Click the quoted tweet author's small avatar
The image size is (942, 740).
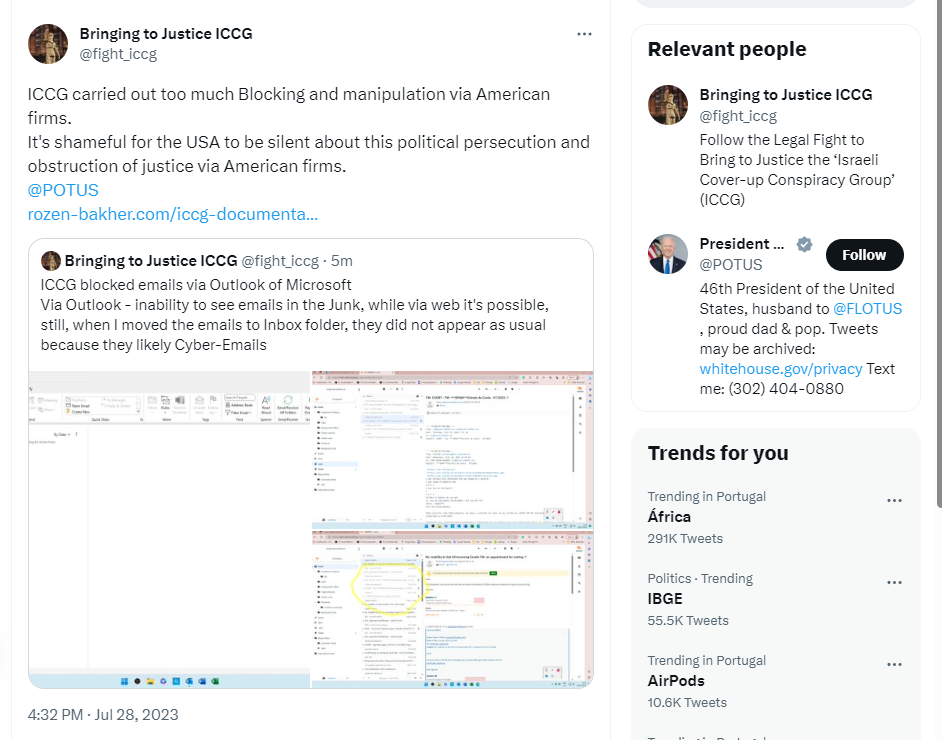[50, 261]
